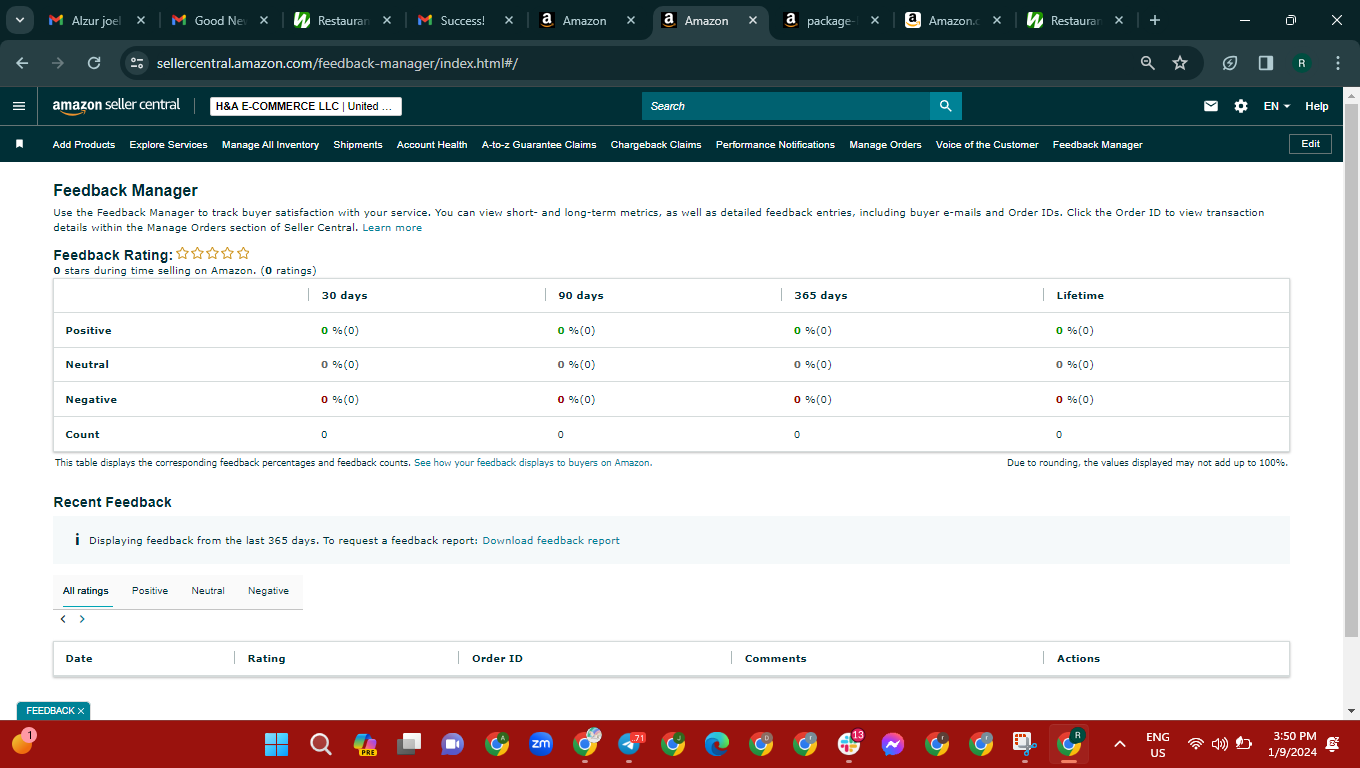Image resolution: width=1360 pixels, height=768 pixels.
Task: Open Zoom from the taskbar
Action: point(541,744)
